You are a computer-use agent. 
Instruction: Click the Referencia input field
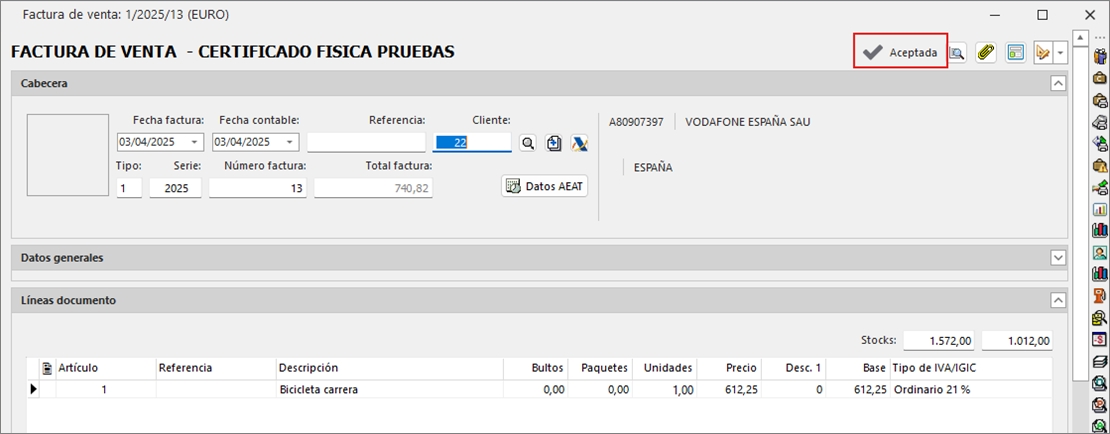pos(366,142)
